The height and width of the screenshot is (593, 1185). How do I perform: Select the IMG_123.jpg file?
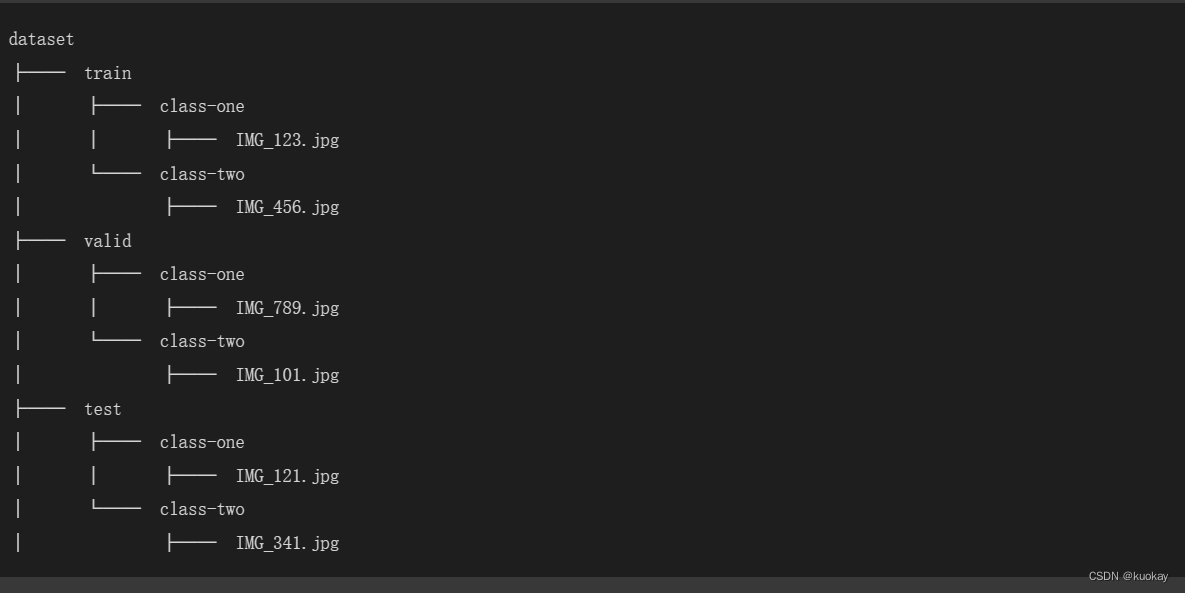287,141
